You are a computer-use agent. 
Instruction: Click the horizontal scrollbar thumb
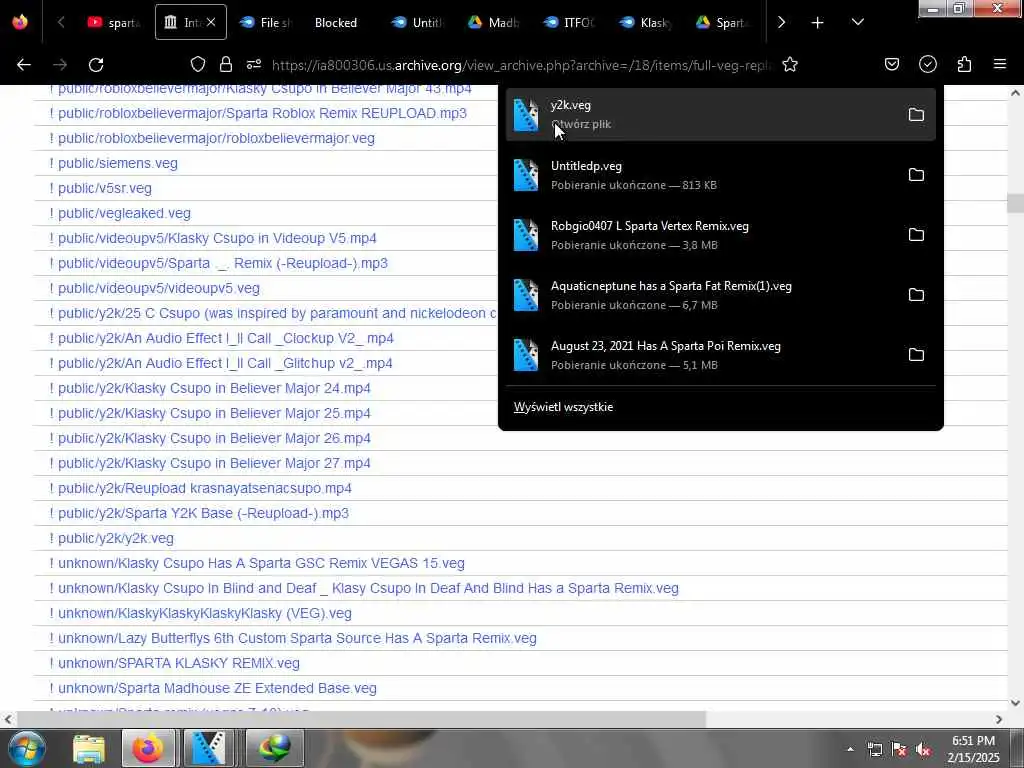click(360, 719)
